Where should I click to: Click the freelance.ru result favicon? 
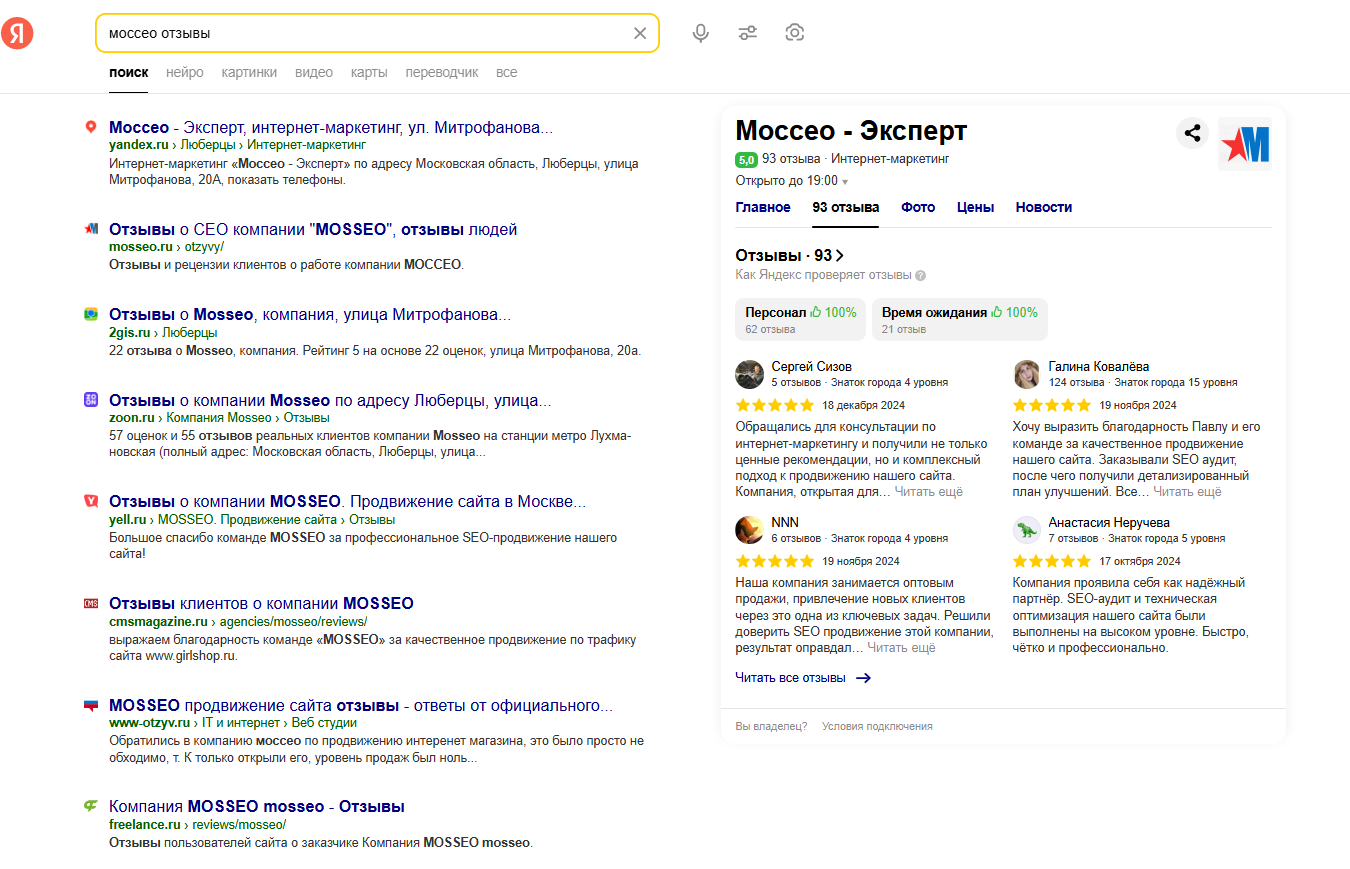pyautogui.click(x=91, y=806)
